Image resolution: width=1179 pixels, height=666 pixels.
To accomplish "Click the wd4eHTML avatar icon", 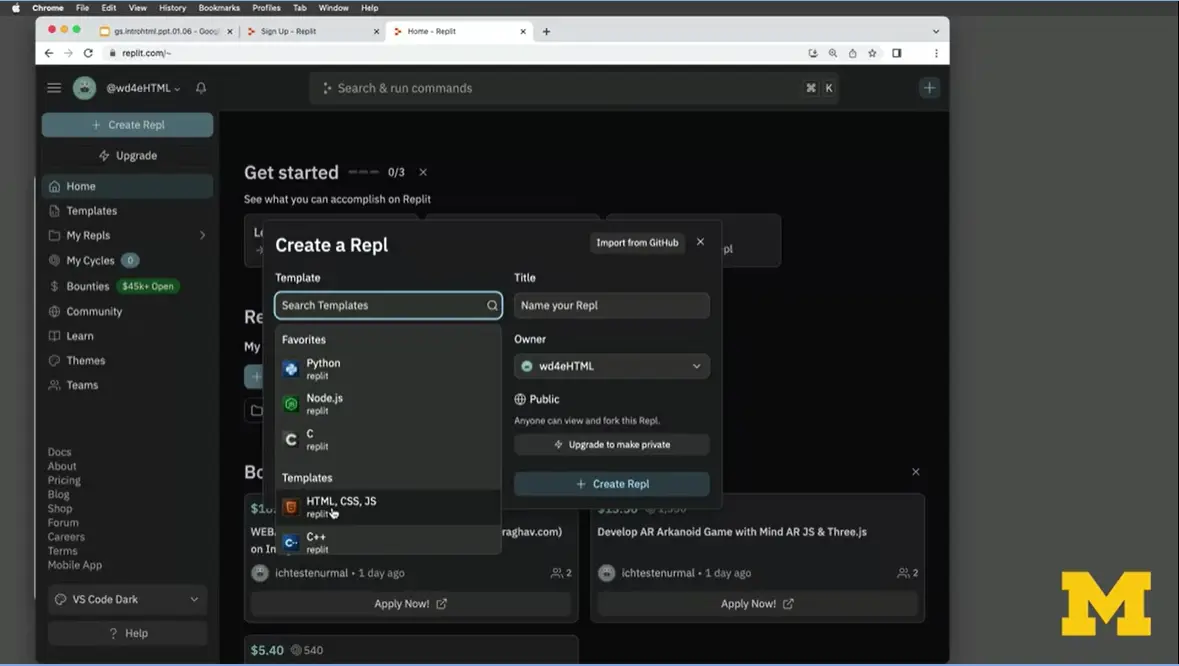I will pos(84,88).
